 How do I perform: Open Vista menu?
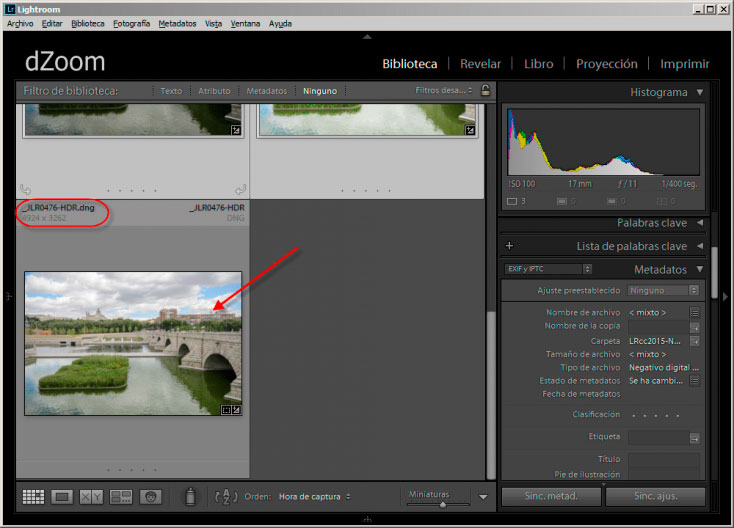tap(213, 23)
